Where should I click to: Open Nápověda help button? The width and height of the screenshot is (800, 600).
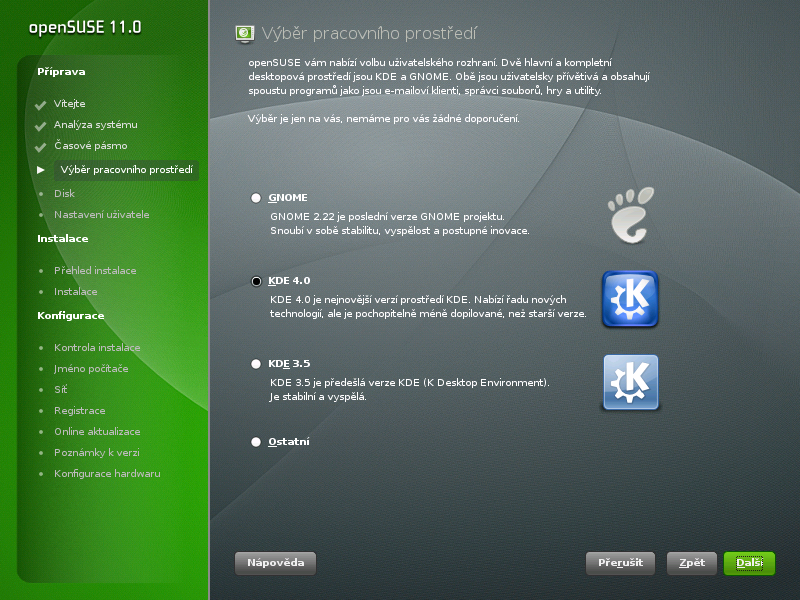[276, 563]
